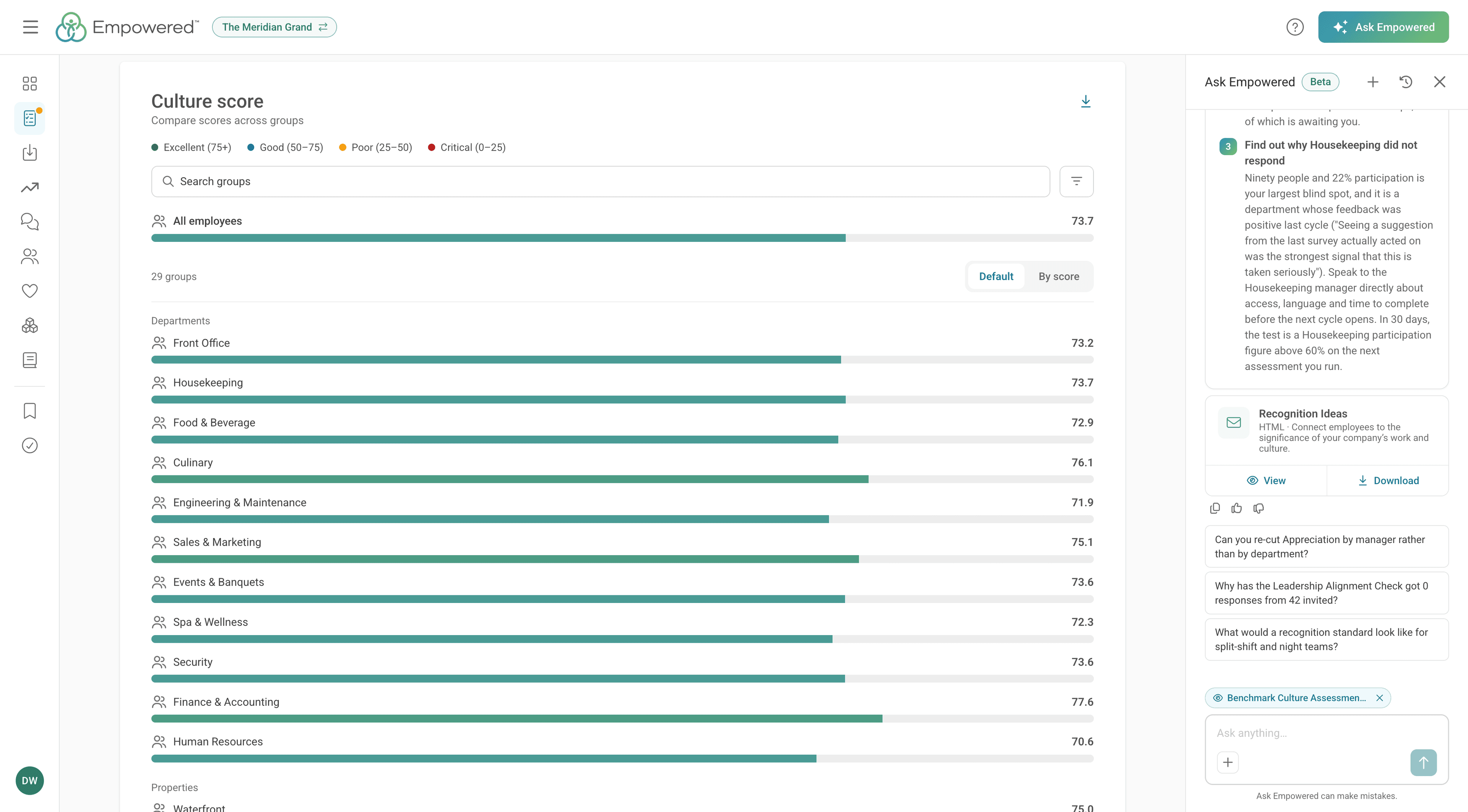This screenshot has width=1468, height=812.
Task: Copy the assistant response
Action: 1215,508
